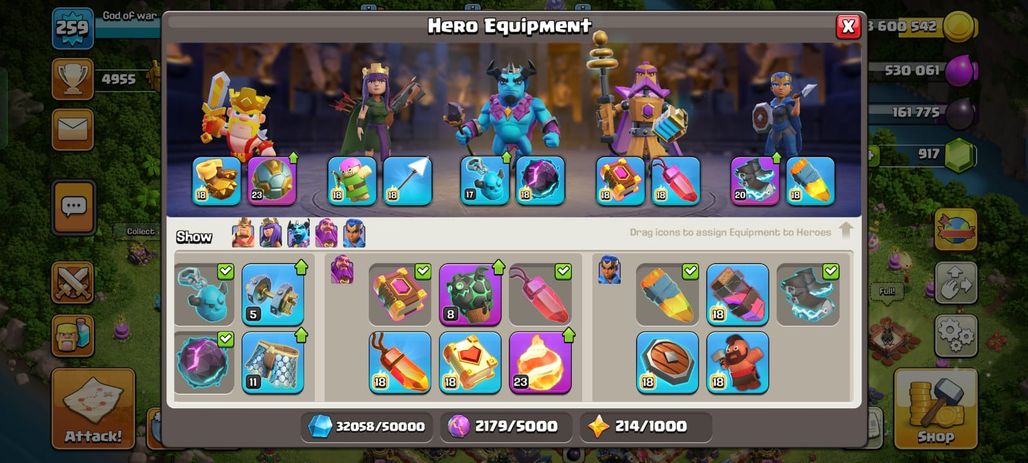Screen dimensions: 1028x463
Task: Select the Fireball equipment level 23
Action: coord(540,363)
